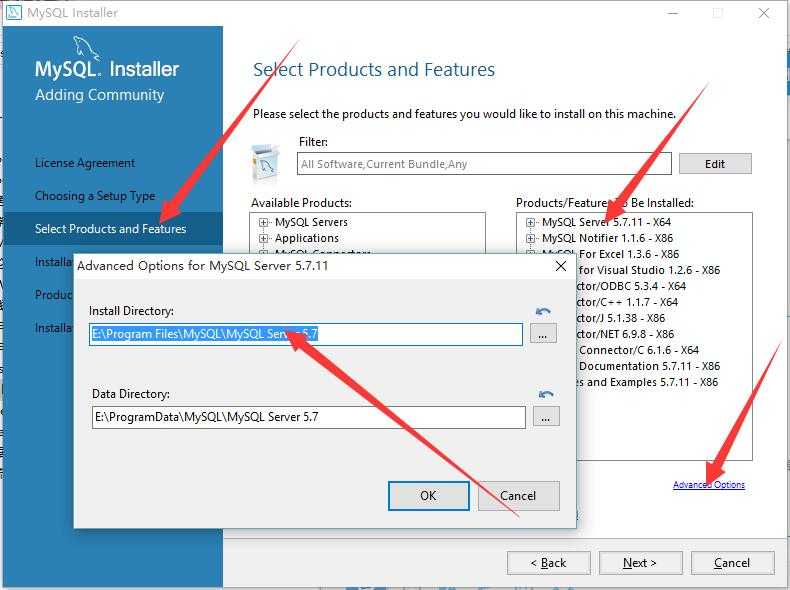Click into the Install Directory path field
This screenshot has height=590, width=790.
coord(306,334)
